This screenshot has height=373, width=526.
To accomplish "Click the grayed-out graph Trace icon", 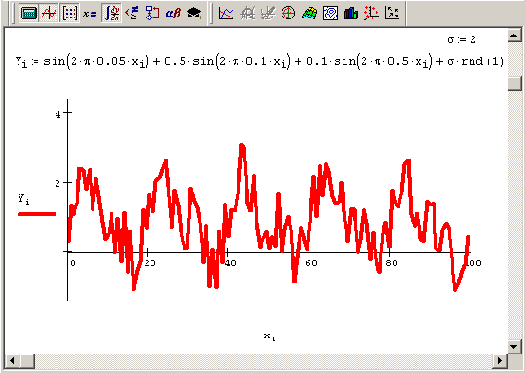I will pos(267,13).
